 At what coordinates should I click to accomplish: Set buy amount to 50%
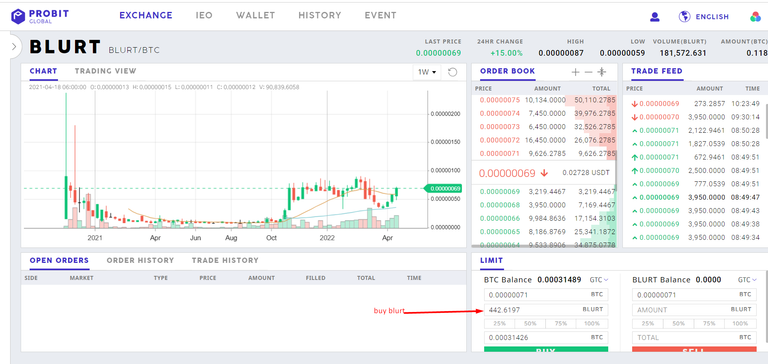(x=530, y=324)
